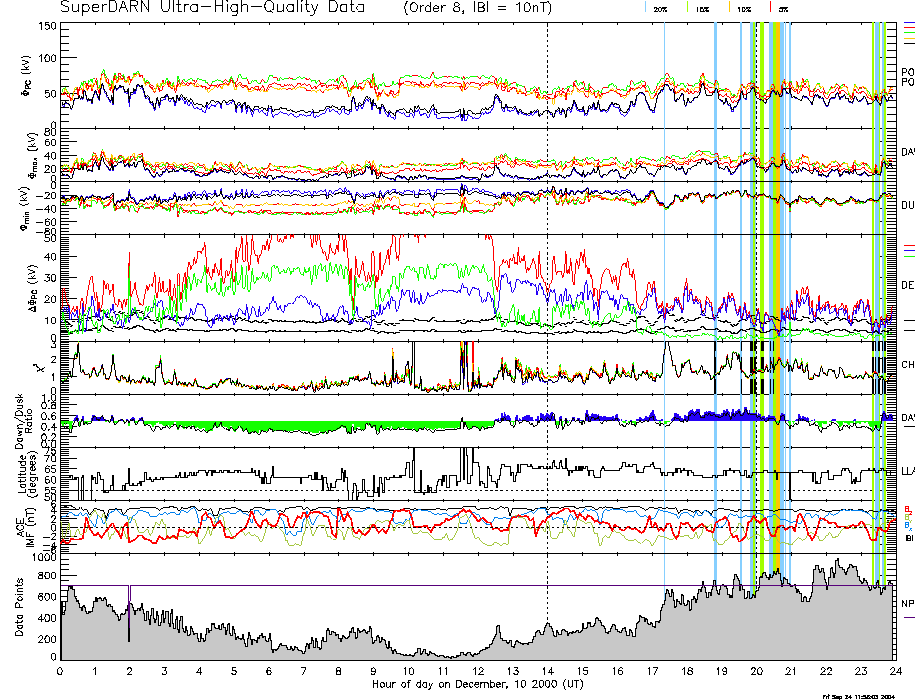
Task: Click the hour 6 tick label on x-axis
Action: tap(269, 670)
